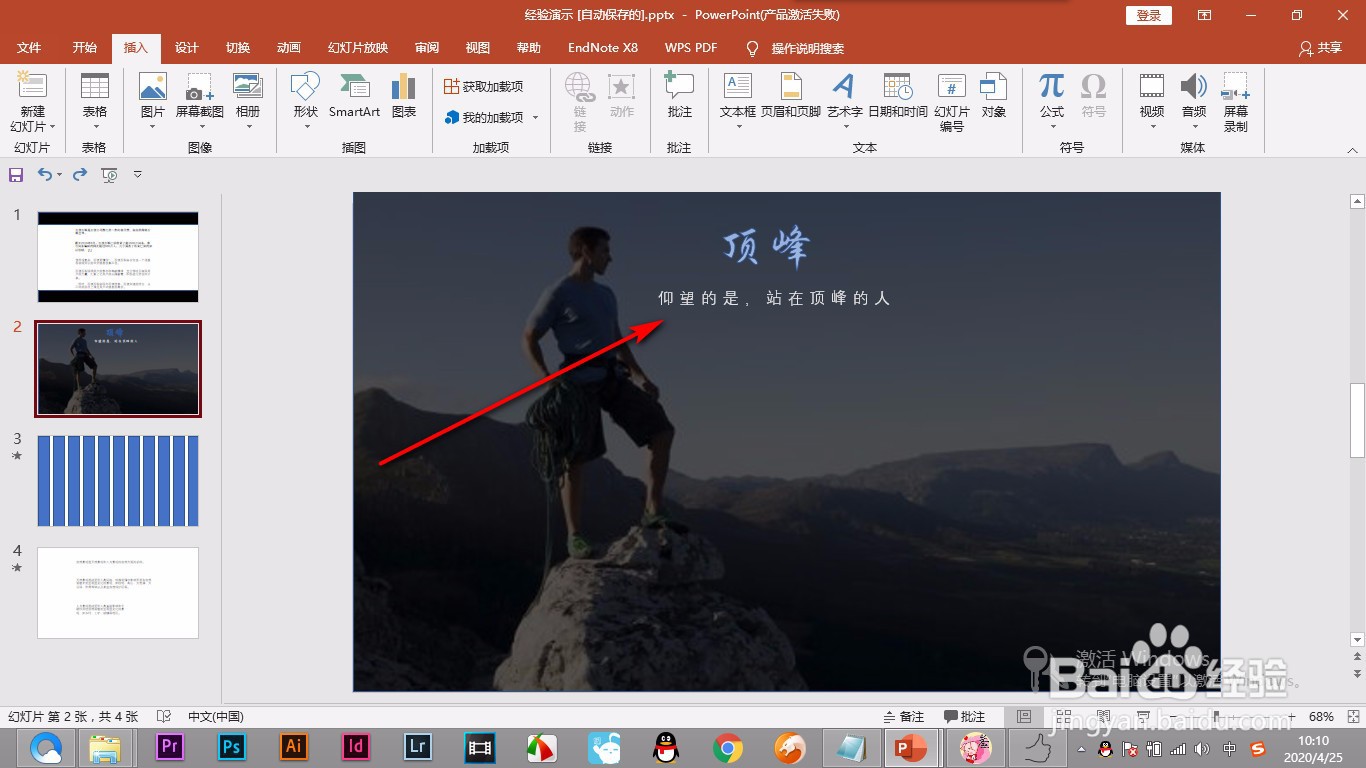This screenshot has height=768, width=1366.
Task: Switch to reading view
Action: (1102, 717)
